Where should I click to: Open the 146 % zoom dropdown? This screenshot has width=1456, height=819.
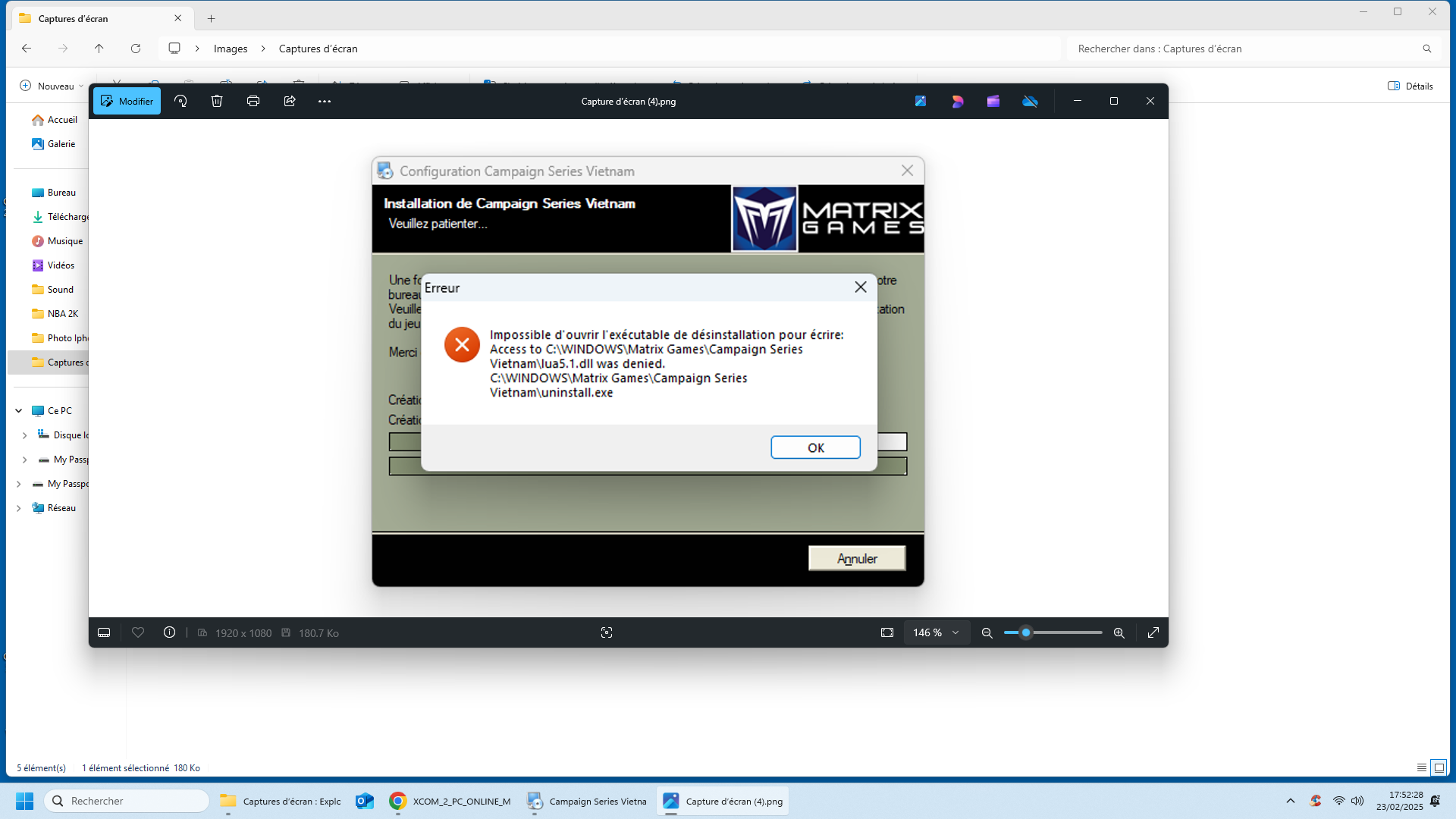coord(937,632)
